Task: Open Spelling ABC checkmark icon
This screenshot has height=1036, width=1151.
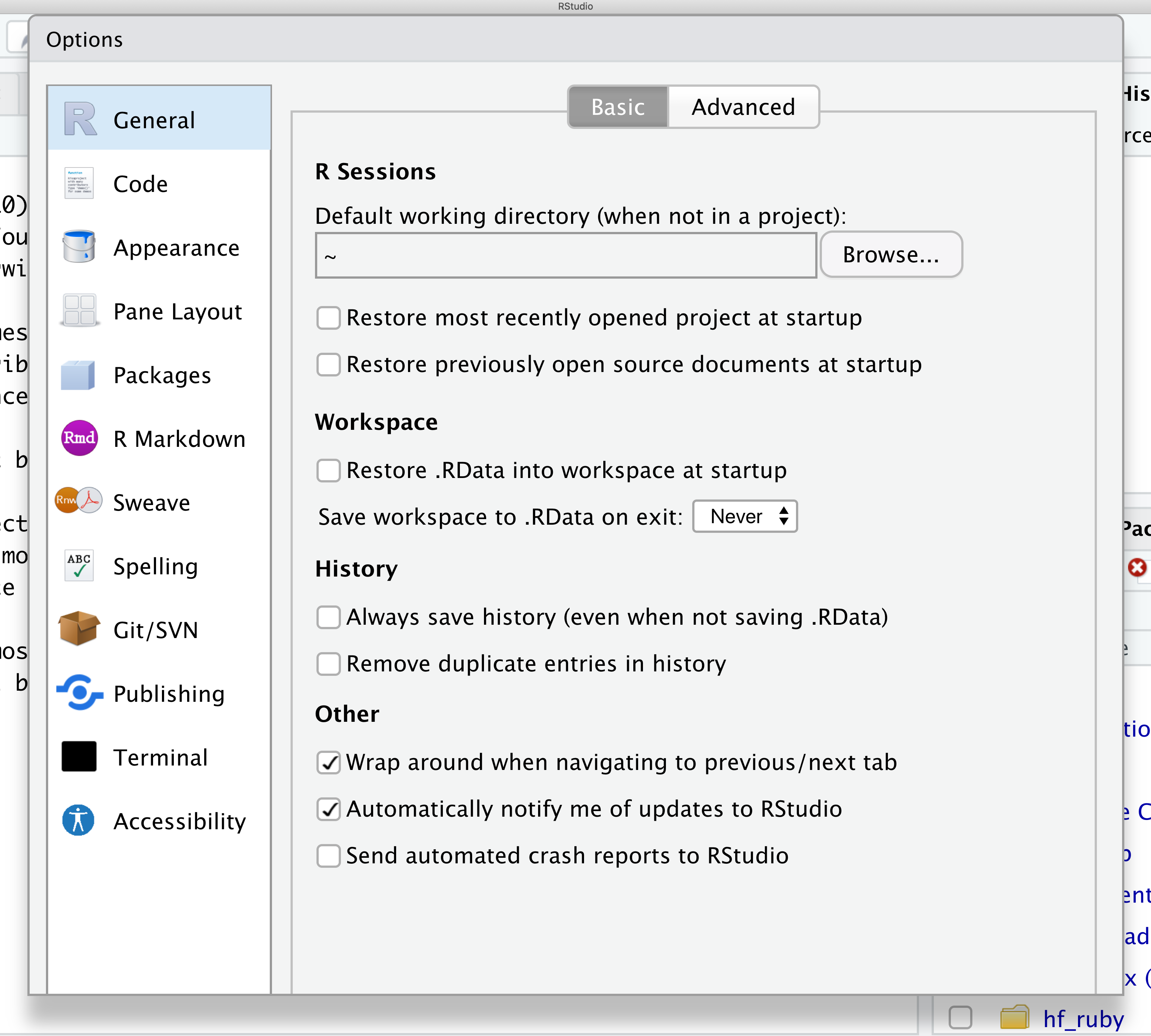Action: (x=79, y=566)
